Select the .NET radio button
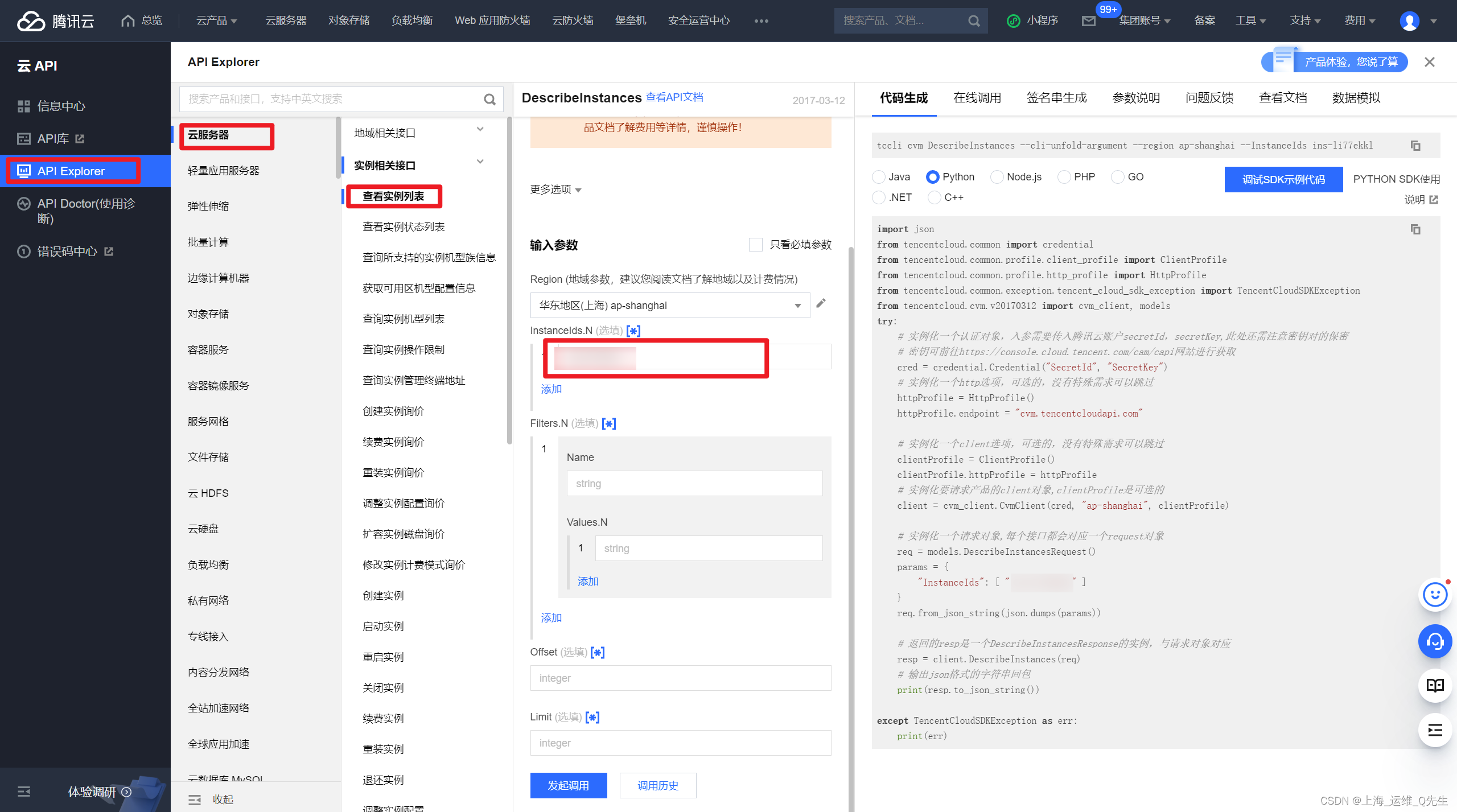The height and width of the screenshot is (812, 1457). pyautogui.click(x=879, y=197)
